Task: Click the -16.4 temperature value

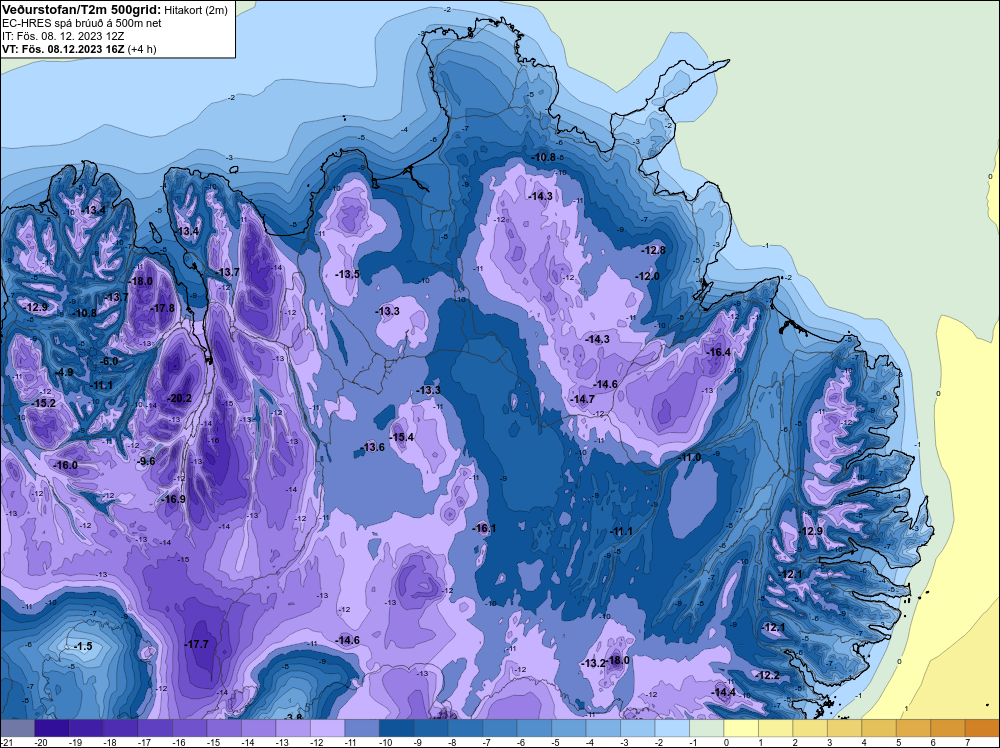Action: (718, 352)
